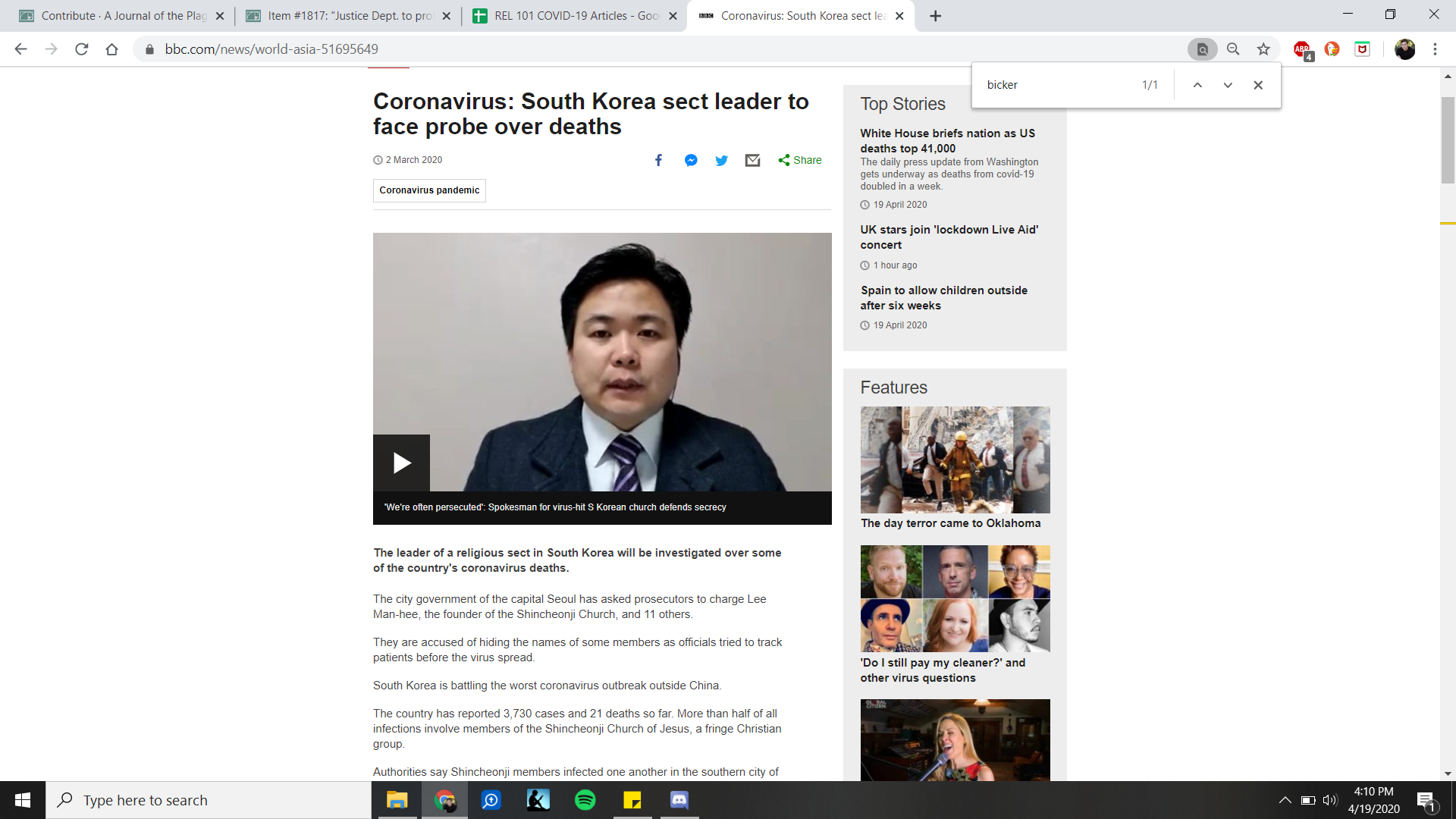Open Spotify from the taskbar
The height and width of the screenshot is (819, 1456).
(585, 800)
